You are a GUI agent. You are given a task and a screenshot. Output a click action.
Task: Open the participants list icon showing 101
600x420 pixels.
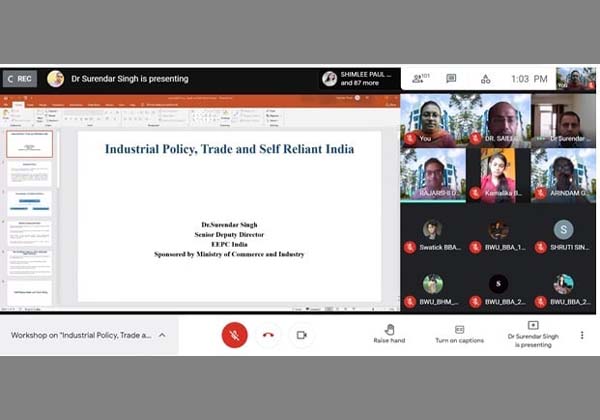tap(420, 78)
